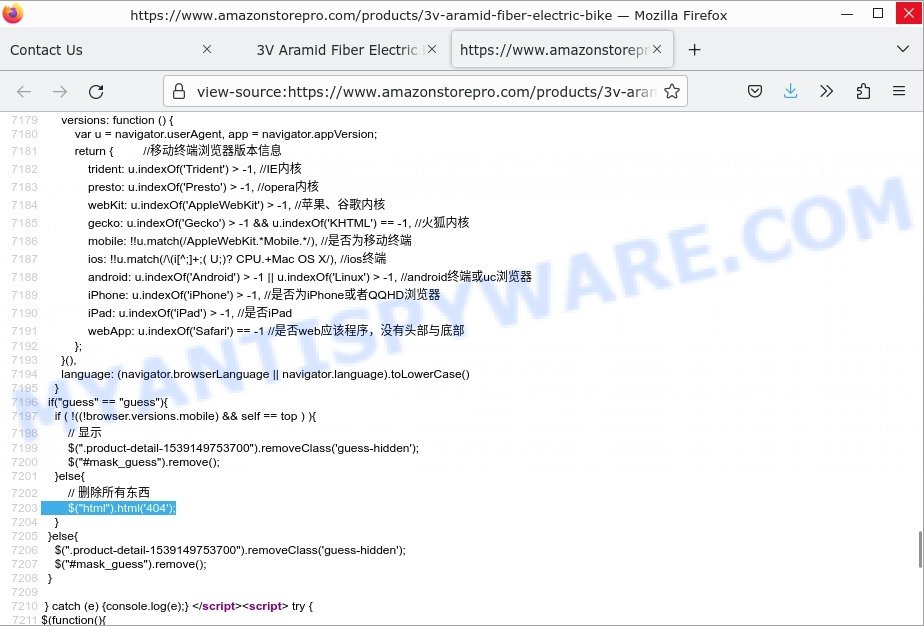Viewport: 924px width, 626px height.
Task: Switch to the Contact Us tab
Action: 111,50
